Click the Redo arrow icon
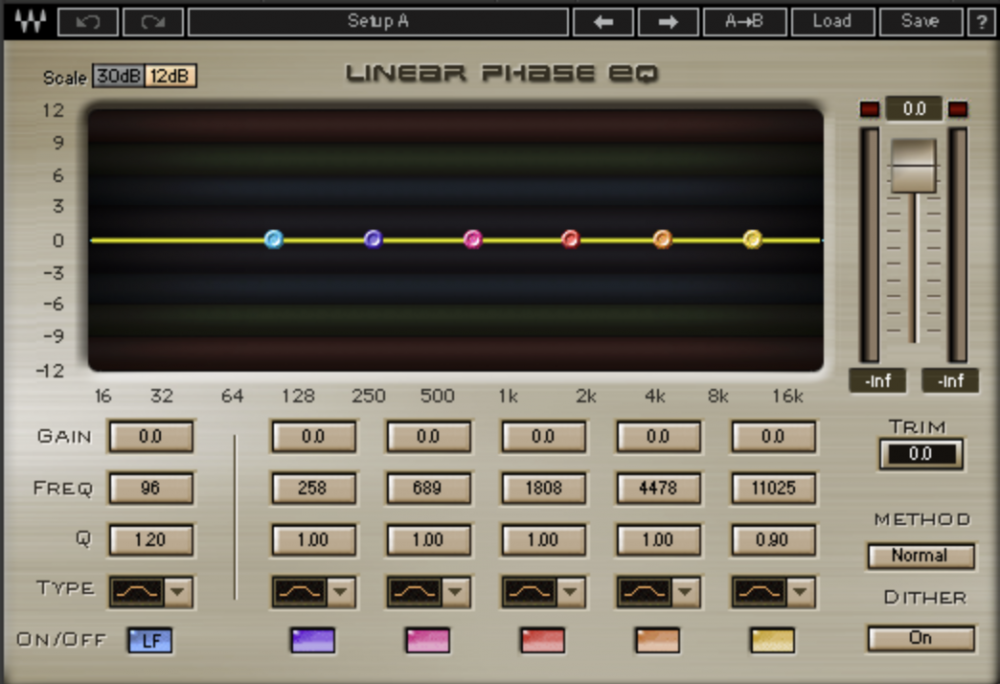This screenshot has width=1000, height=684. point(152,21)
